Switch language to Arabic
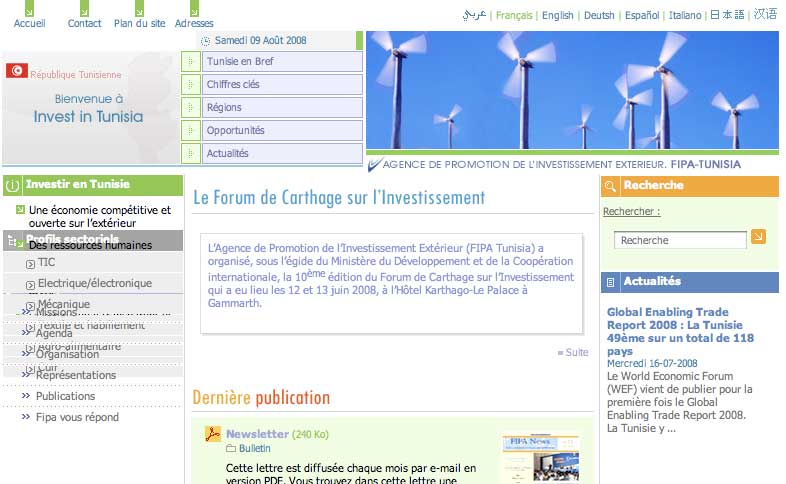 [x=474, y=15]
